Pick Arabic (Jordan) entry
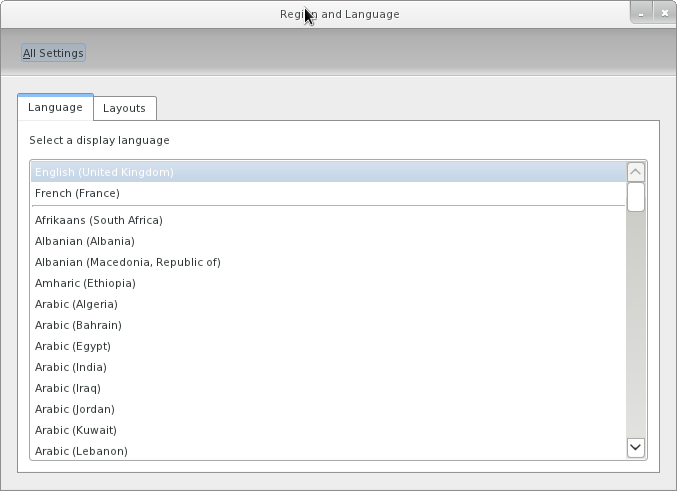 (x=74, y=409)
